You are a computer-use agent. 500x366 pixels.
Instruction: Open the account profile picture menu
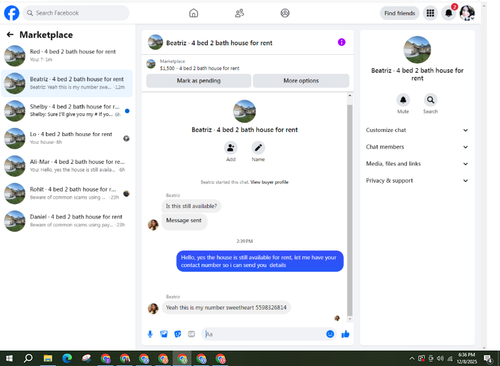467,13
